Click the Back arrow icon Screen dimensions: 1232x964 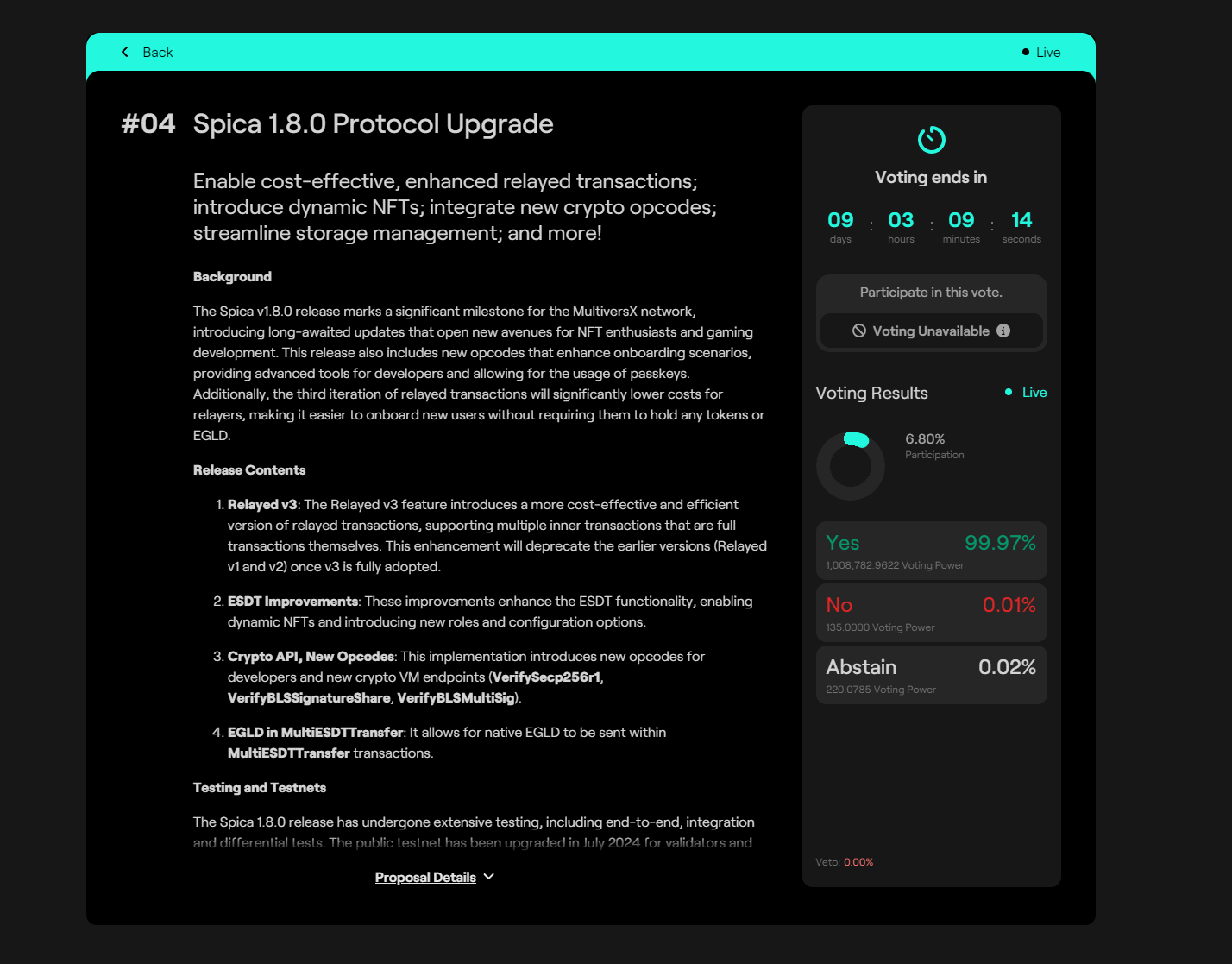click(125, 52)
